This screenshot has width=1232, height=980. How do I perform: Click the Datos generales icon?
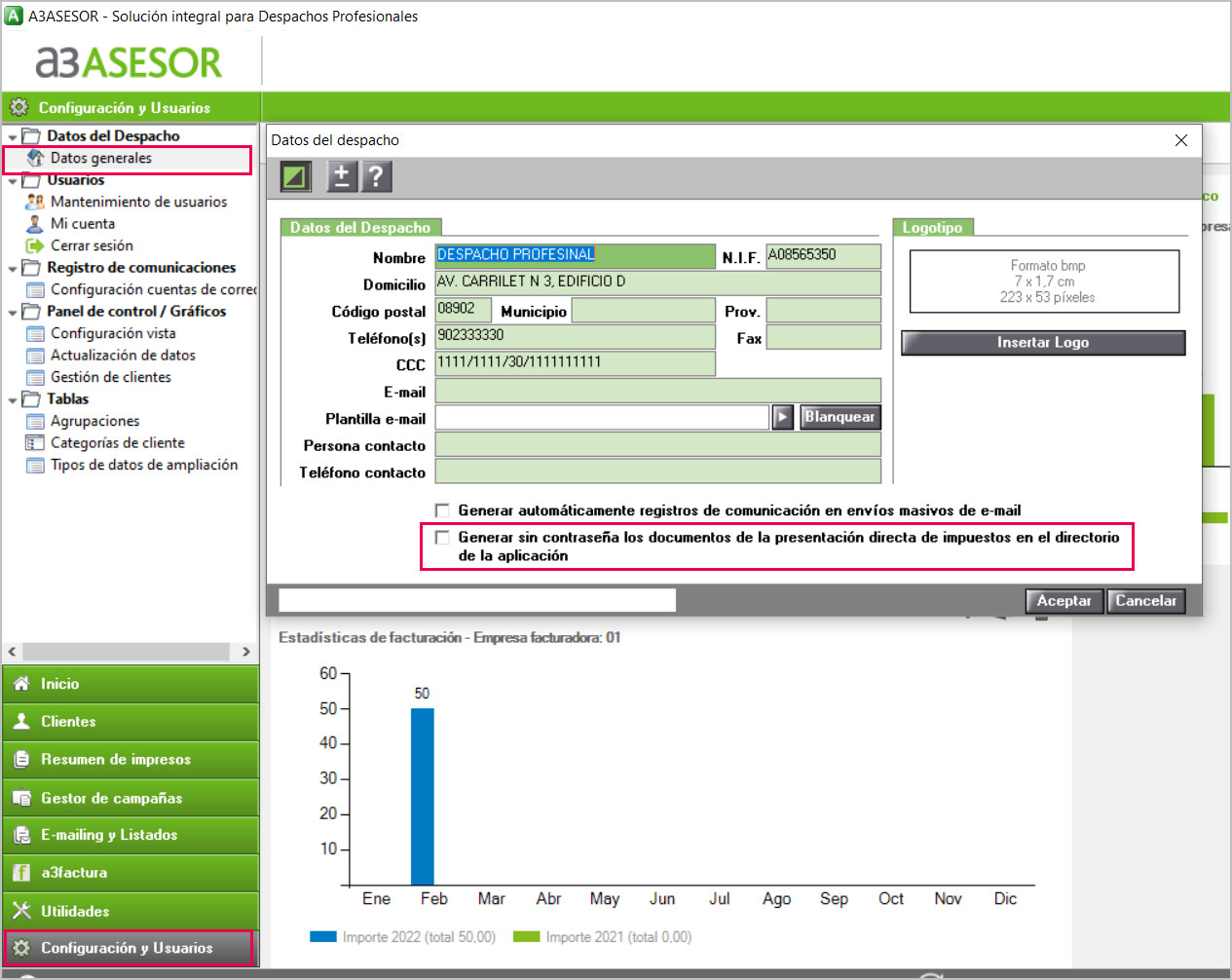pyautogui.click(x=35, y=158)
